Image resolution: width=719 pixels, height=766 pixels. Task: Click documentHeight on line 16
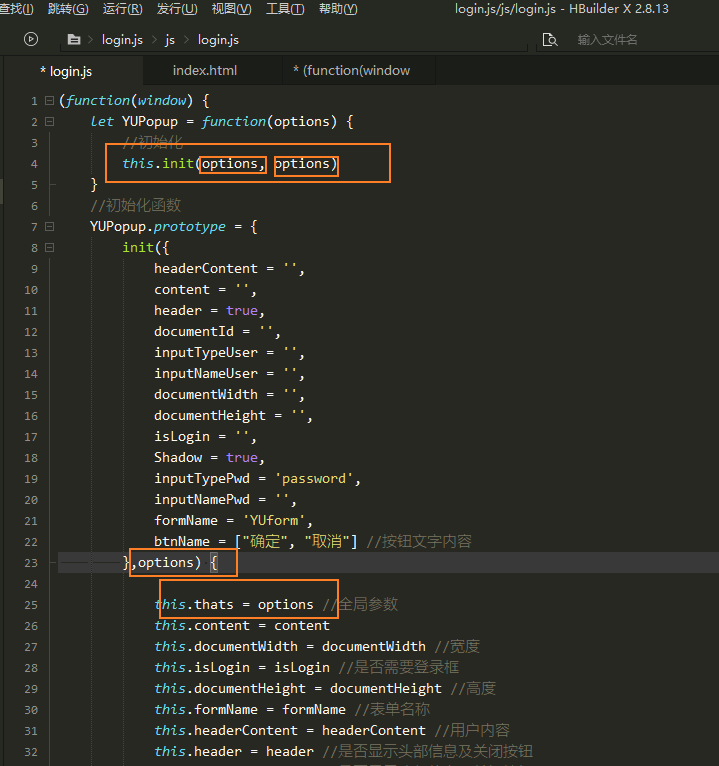point(210,416)
